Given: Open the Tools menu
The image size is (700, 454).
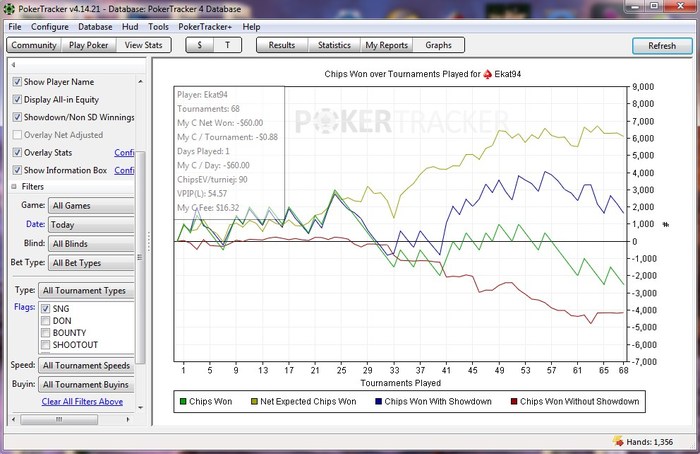Looking at the screenshot, I should (x=158, y=27).
